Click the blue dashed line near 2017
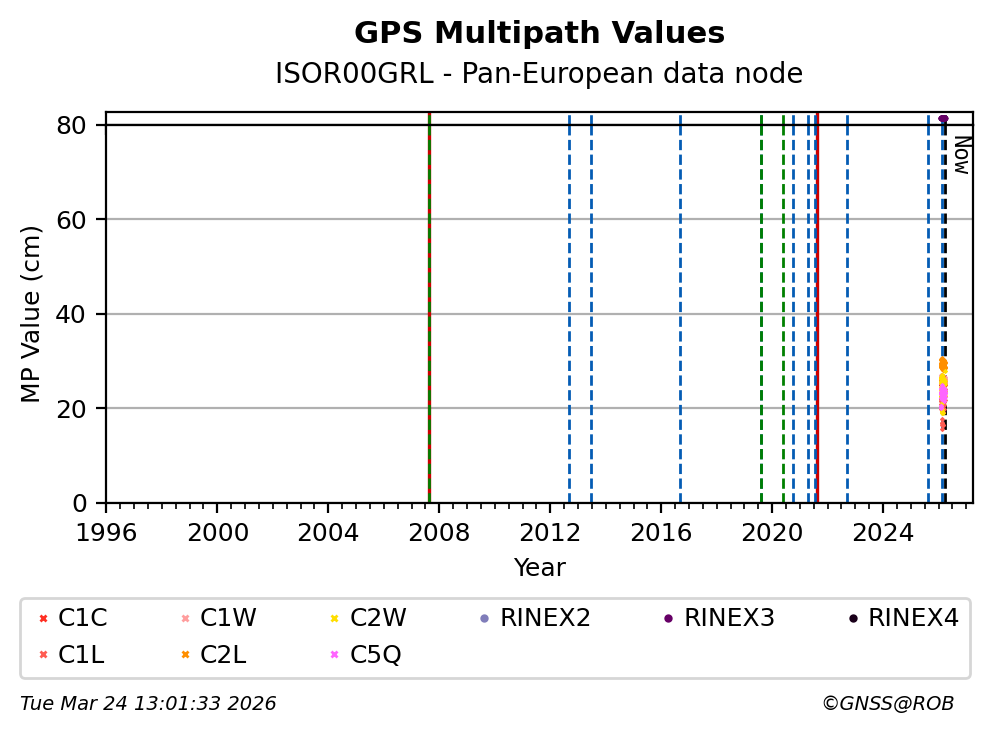The image size is (992, 734). [680, 300]
